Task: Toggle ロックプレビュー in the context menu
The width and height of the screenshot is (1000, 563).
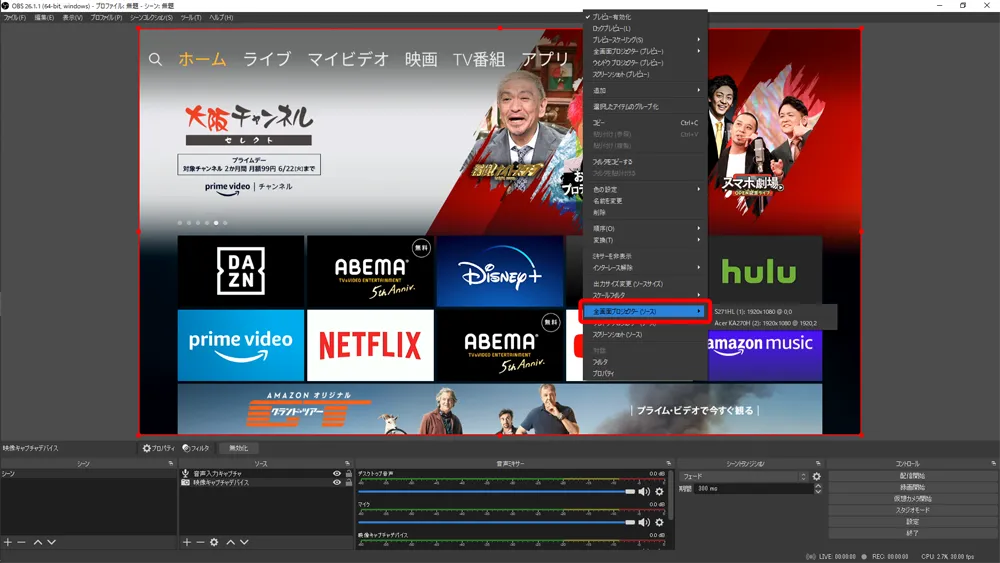Action: 645,29
